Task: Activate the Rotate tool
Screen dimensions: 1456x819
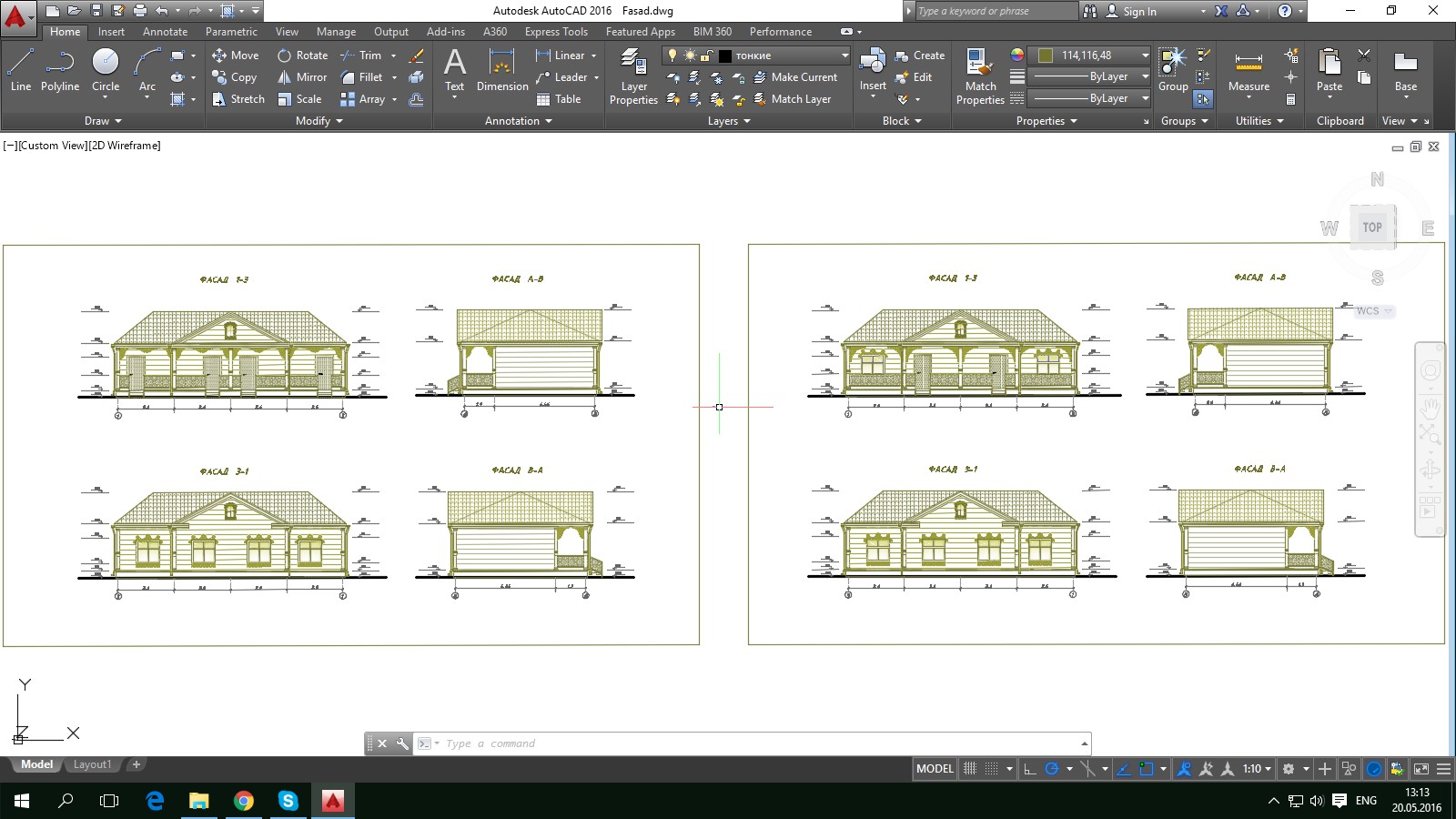Action: coord(302,56)
